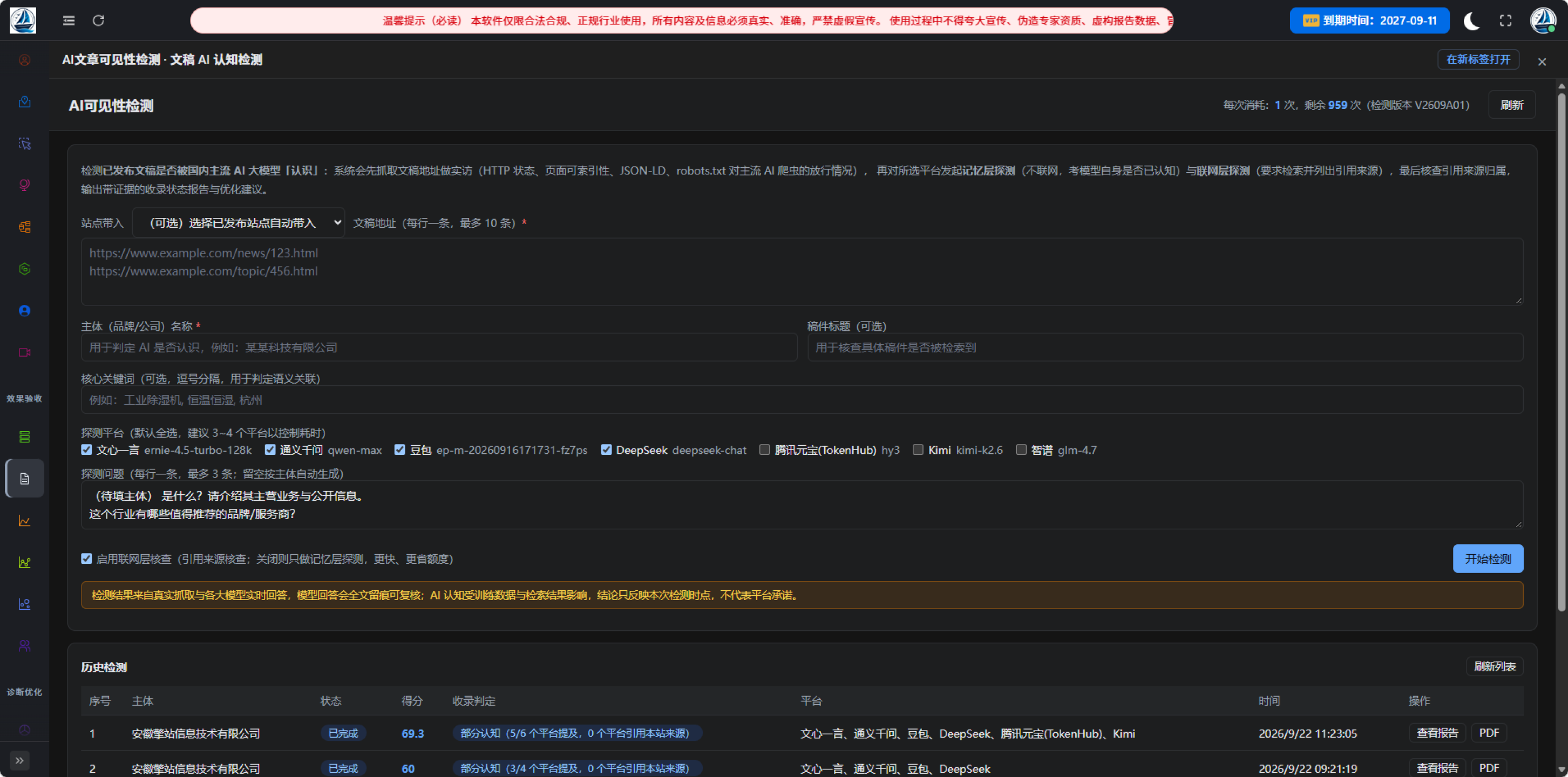
Task: Open the user avatar menu
Action: click(x=1543, y=21)
